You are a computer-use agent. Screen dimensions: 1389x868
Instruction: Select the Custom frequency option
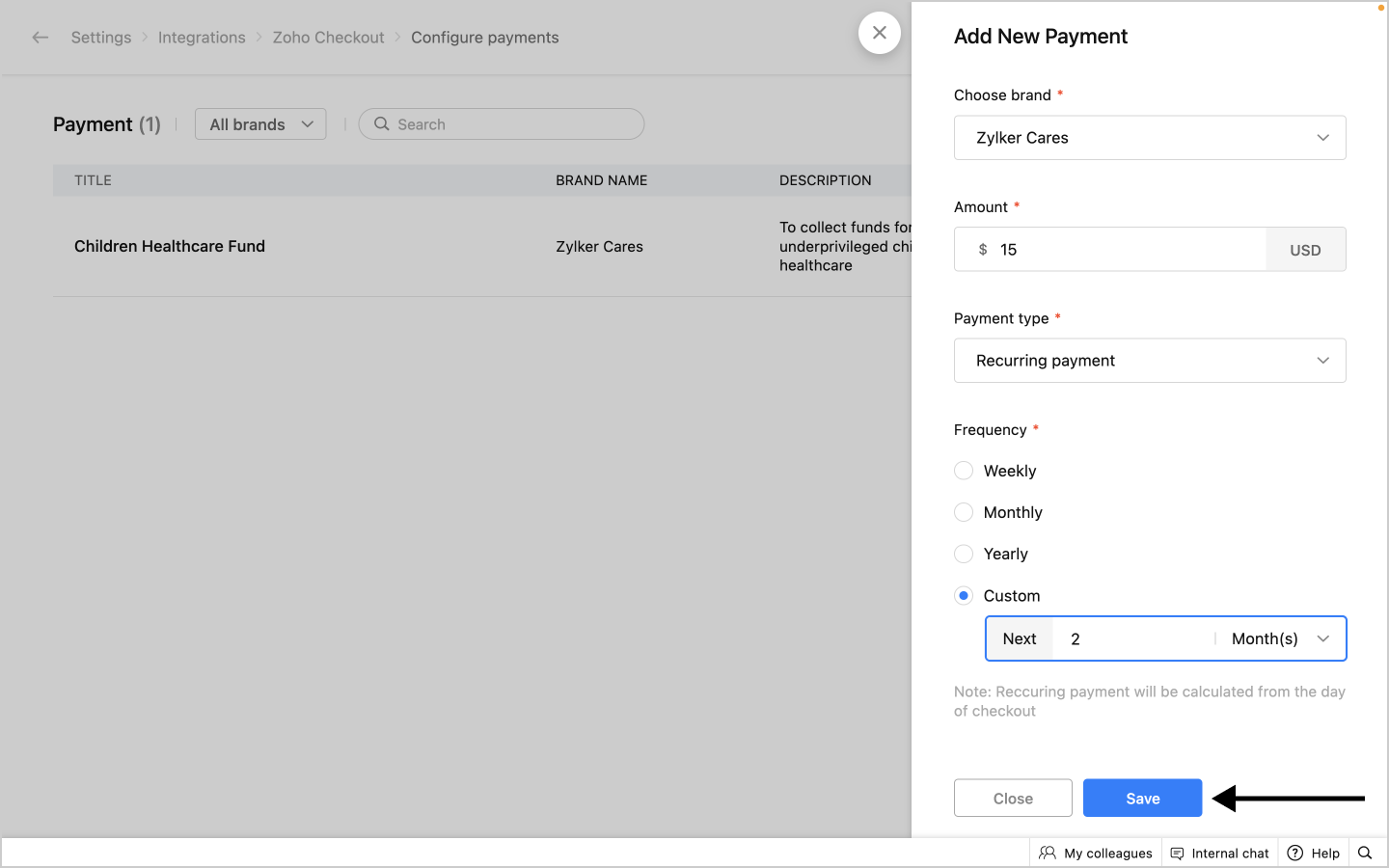[964, 595]
